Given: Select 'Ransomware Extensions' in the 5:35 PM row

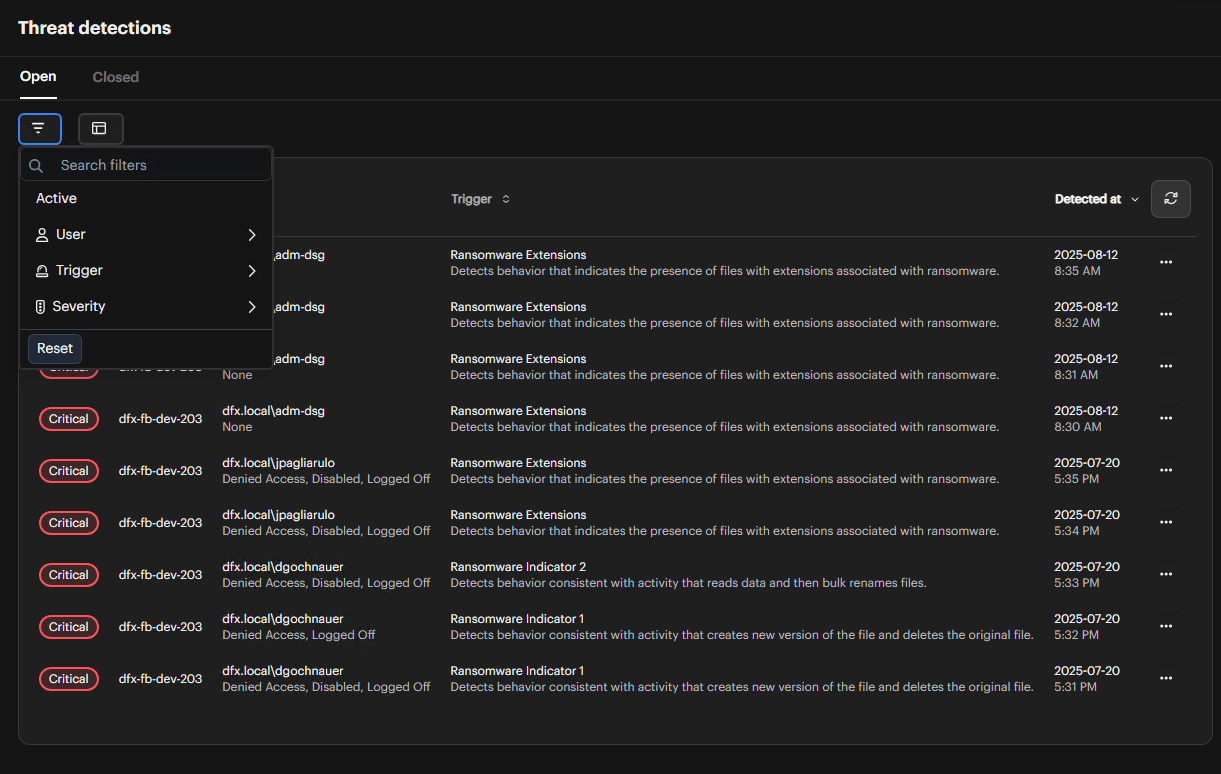Looking at the screenshot, I should [518, 463].
